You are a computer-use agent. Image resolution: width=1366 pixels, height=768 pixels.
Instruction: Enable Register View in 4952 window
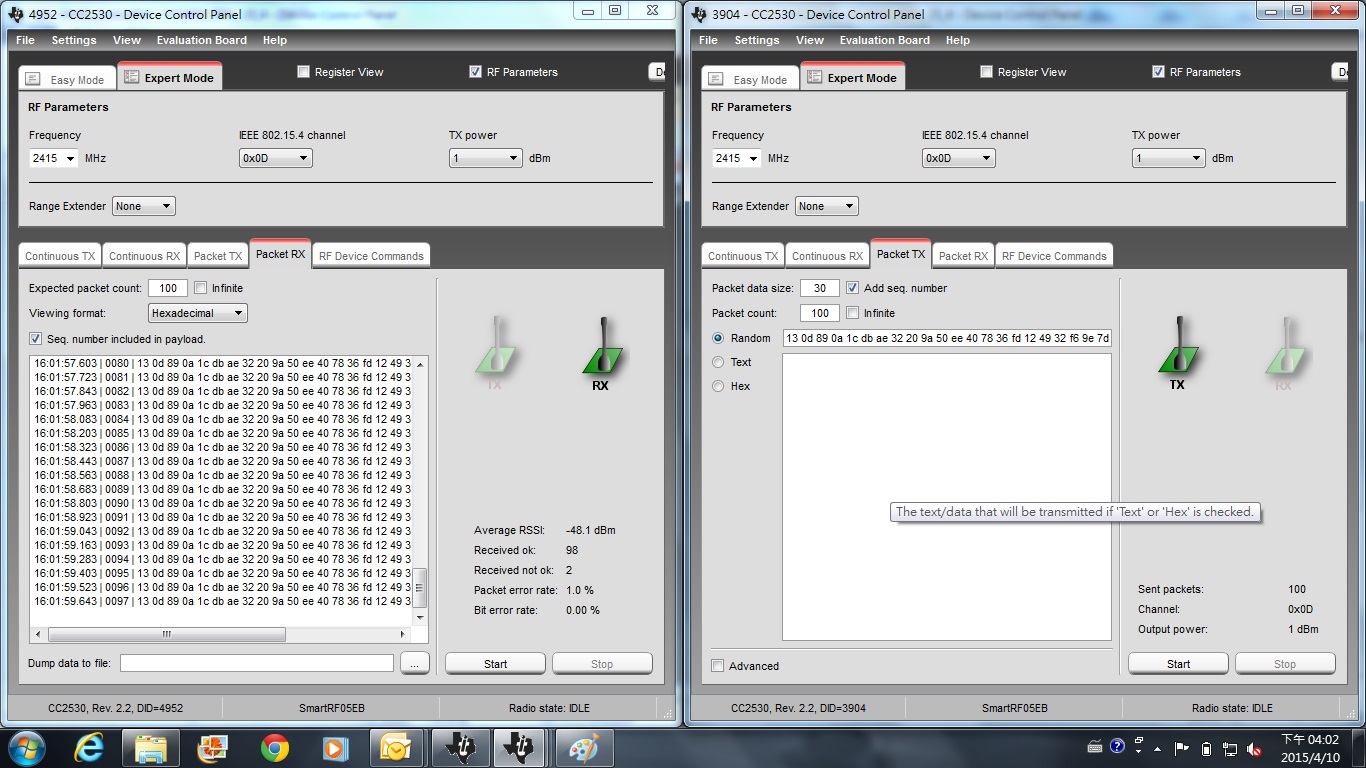304,72
